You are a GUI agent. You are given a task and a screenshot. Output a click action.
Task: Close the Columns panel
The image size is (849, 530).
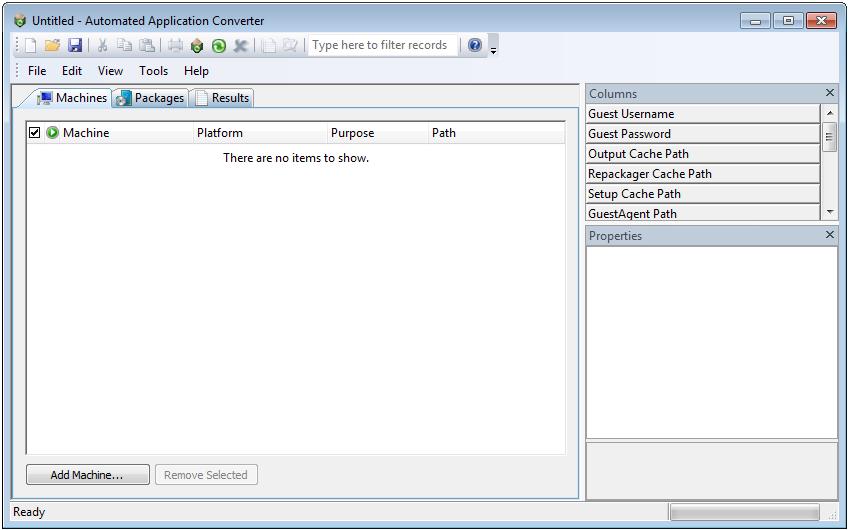[830, 93]
